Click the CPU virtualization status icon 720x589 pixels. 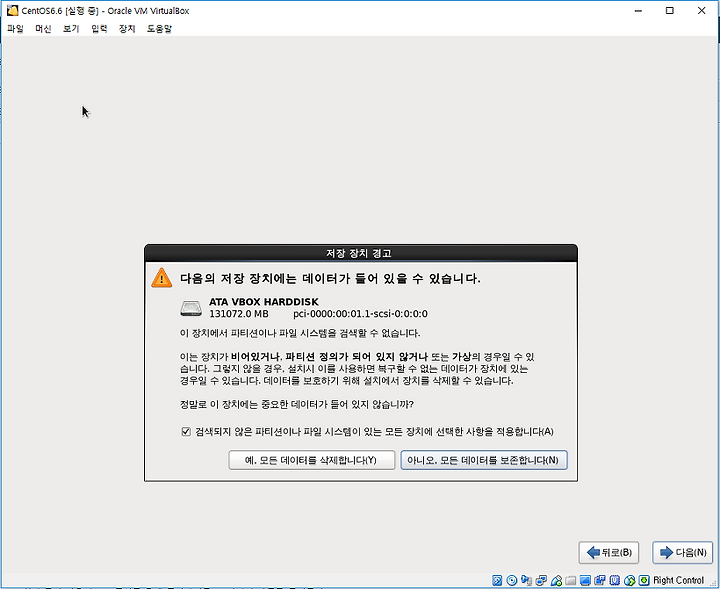pos(615,580)
